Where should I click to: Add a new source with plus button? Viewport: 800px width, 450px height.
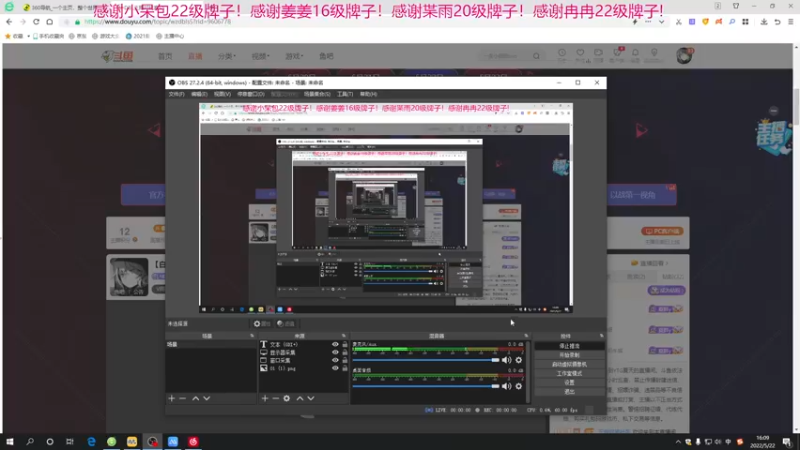265,398
